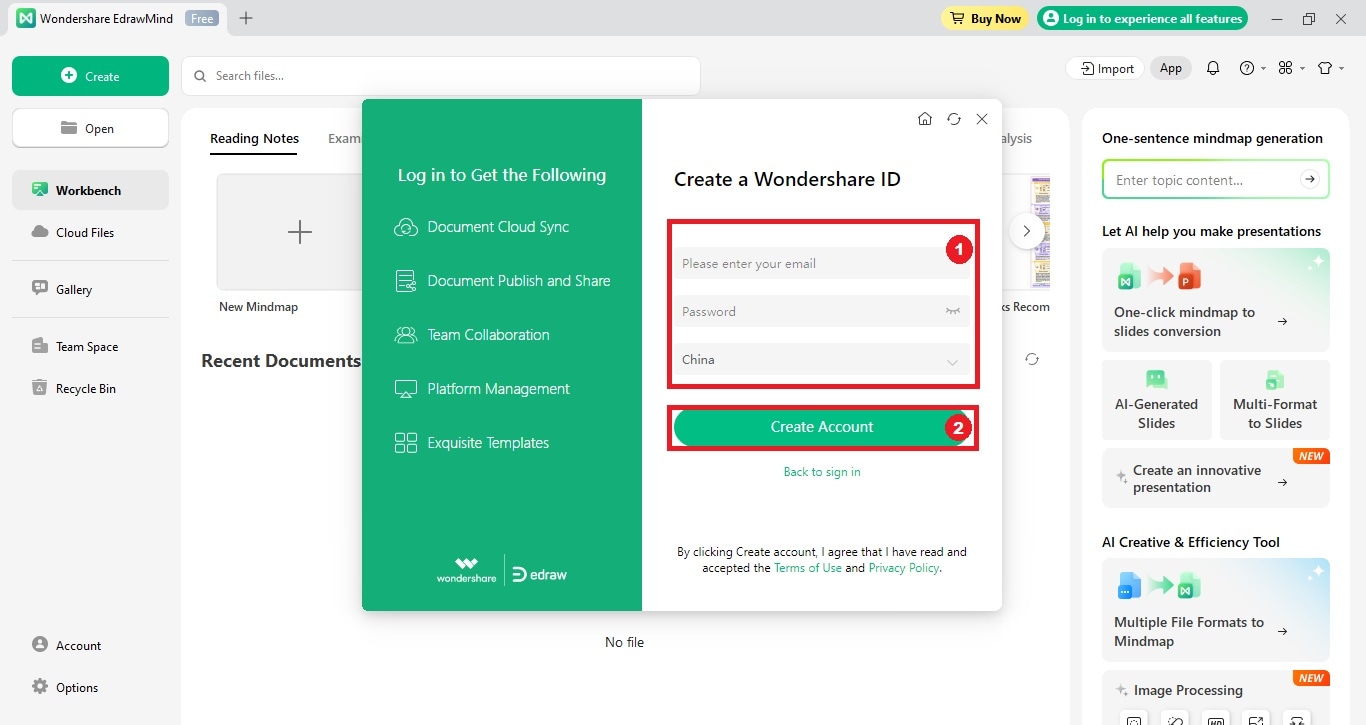
Task: Open the Privacy Policy link
Action: (x=904, y=568)
